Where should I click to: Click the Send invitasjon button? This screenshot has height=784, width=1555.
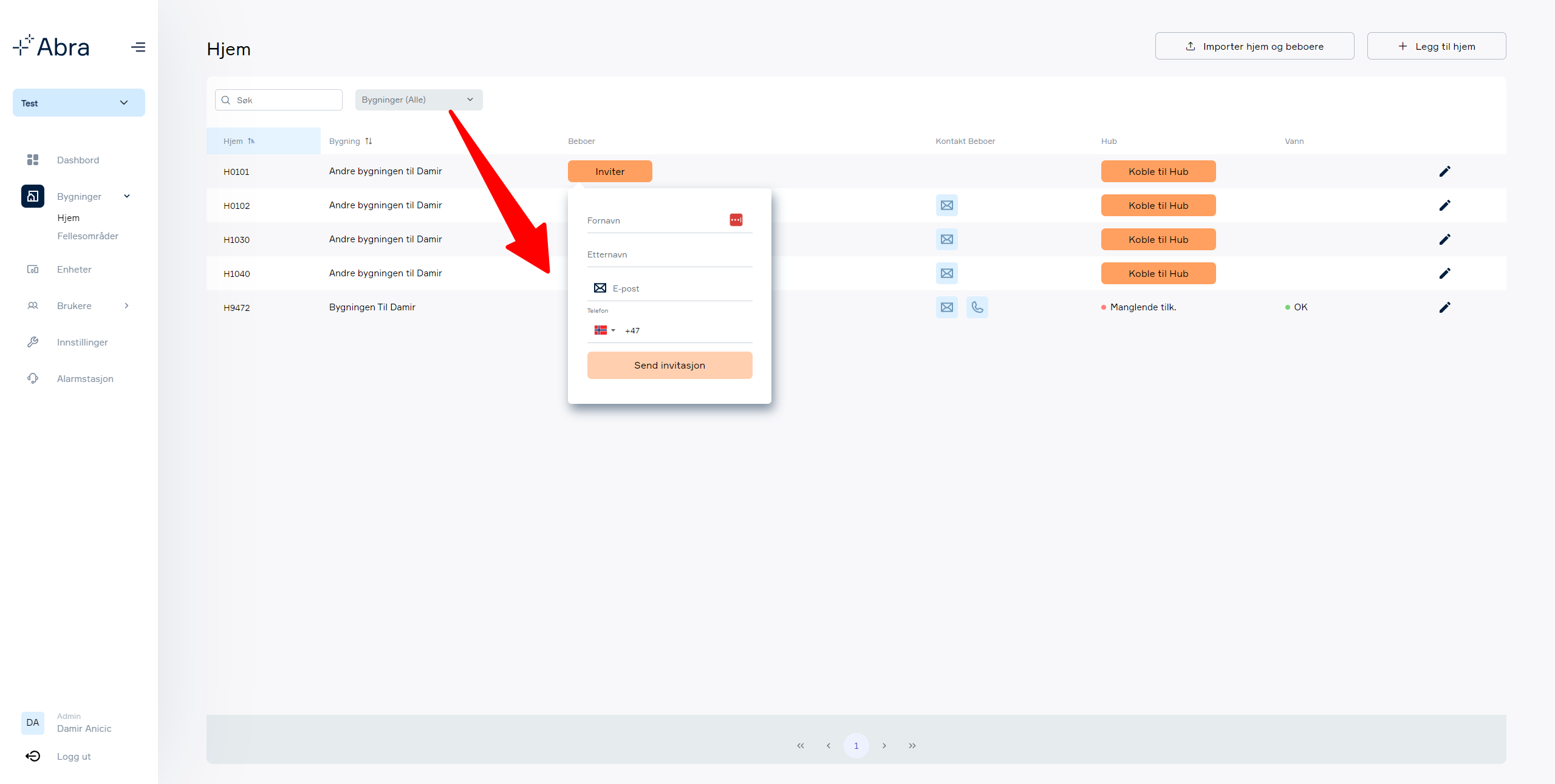pyautogui.click(x=669, y=365)
